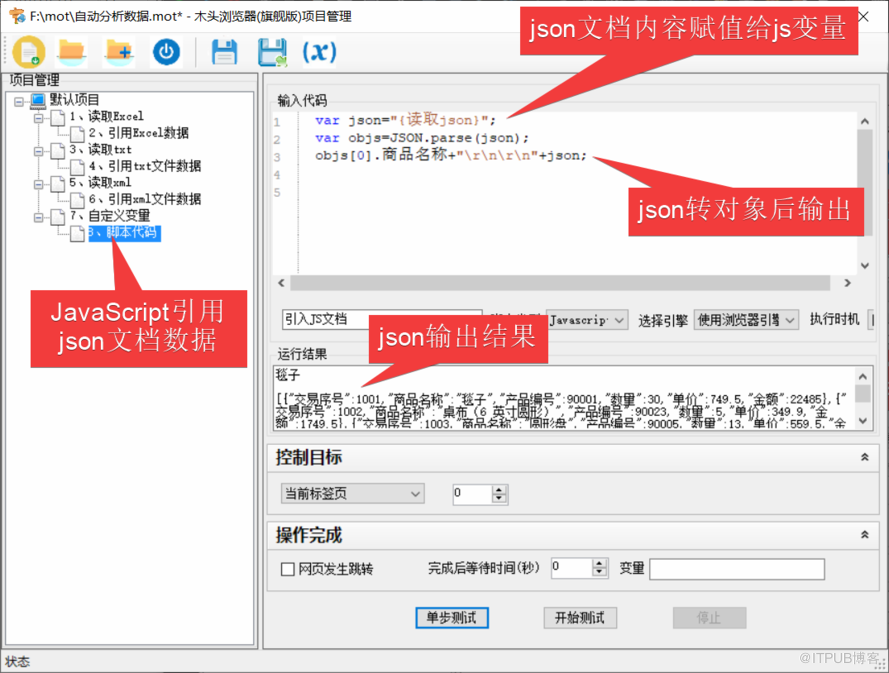Click code editor scroll right arrow
The width and height of the screenshot is (889, 673).
[x=848, y=282]
